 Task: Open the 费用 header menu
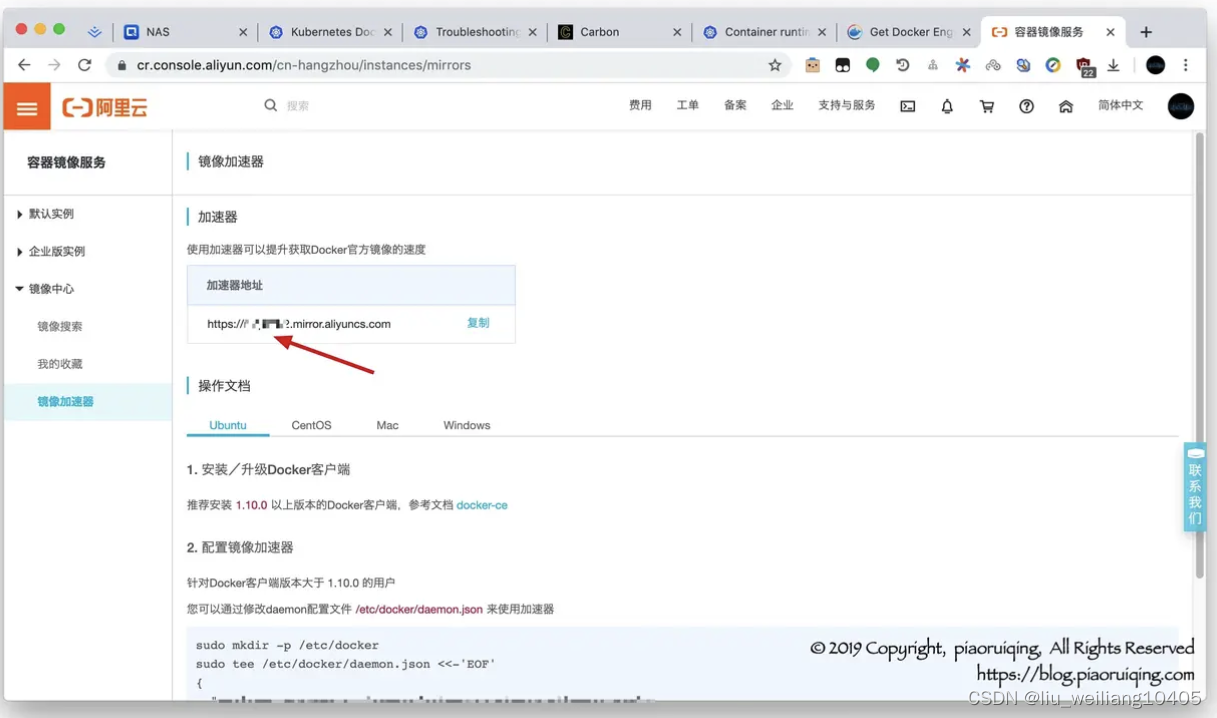640,105
